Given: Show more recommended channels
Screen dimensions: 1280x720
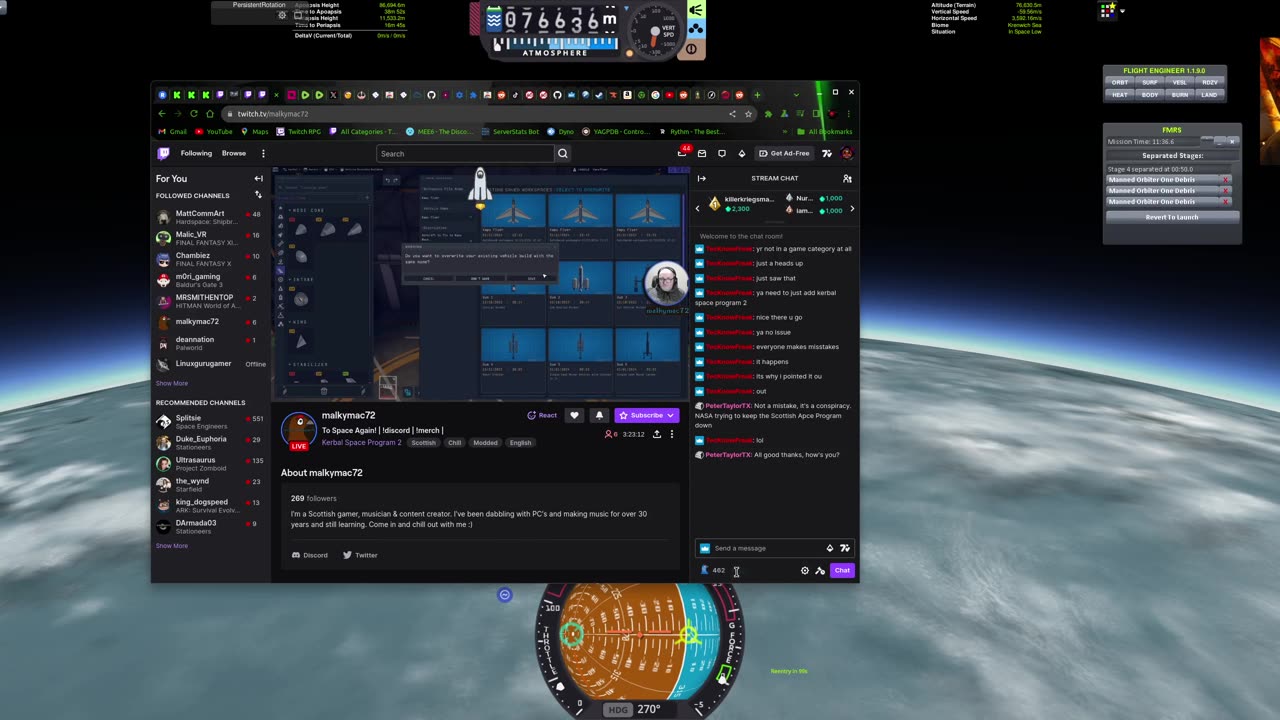Looking at the screenshot, I should tap(171, 546).
